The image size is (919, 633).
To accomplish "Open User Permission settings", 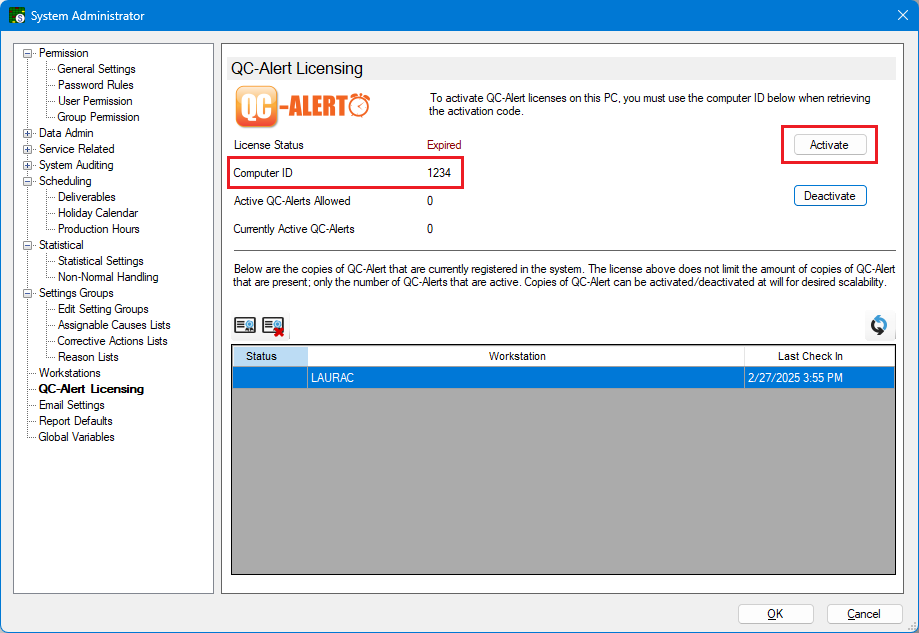I will [x=95, y=101].
